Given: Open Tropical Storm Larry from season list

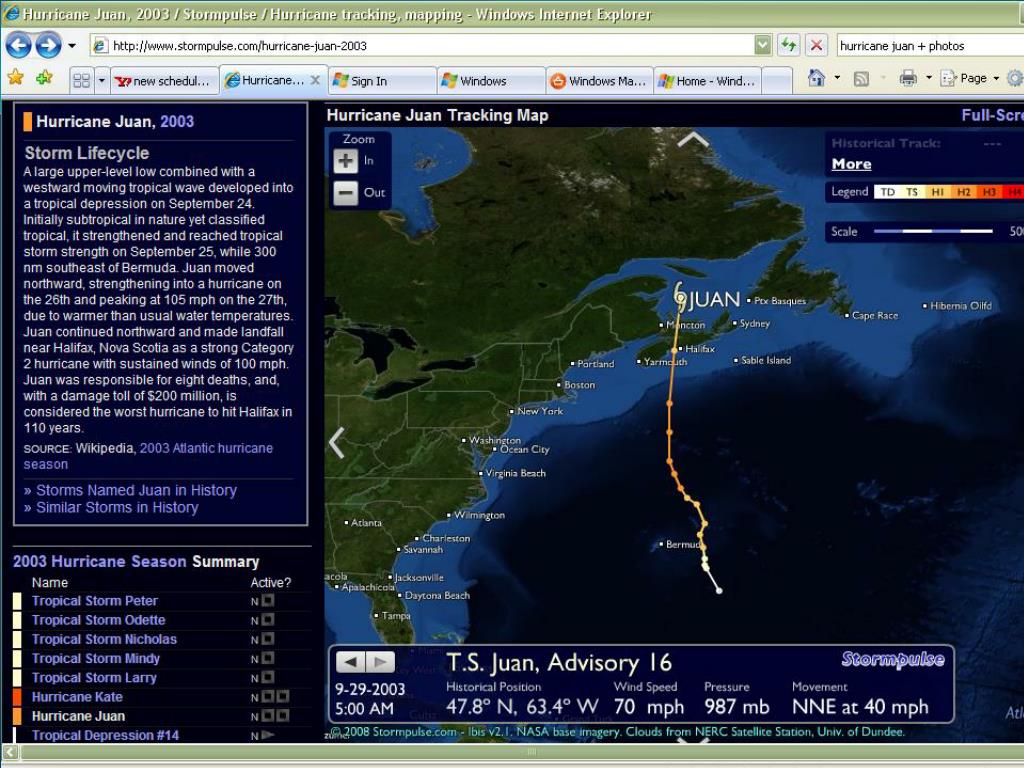Looking at the screenshot, I should (94, 678).
